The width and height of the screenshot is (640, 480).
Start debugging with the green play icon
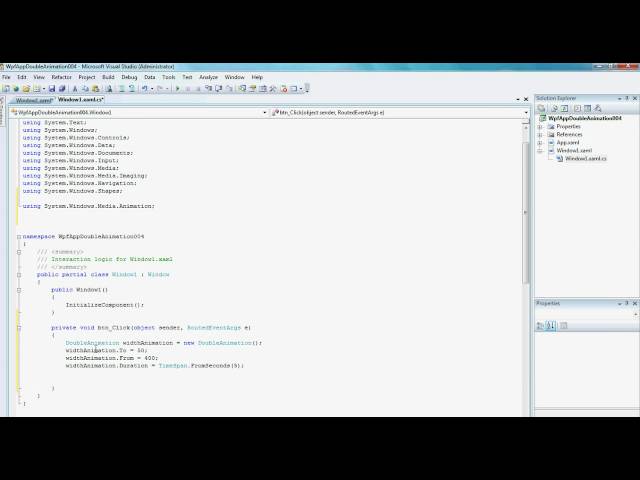tap(178, 88)
